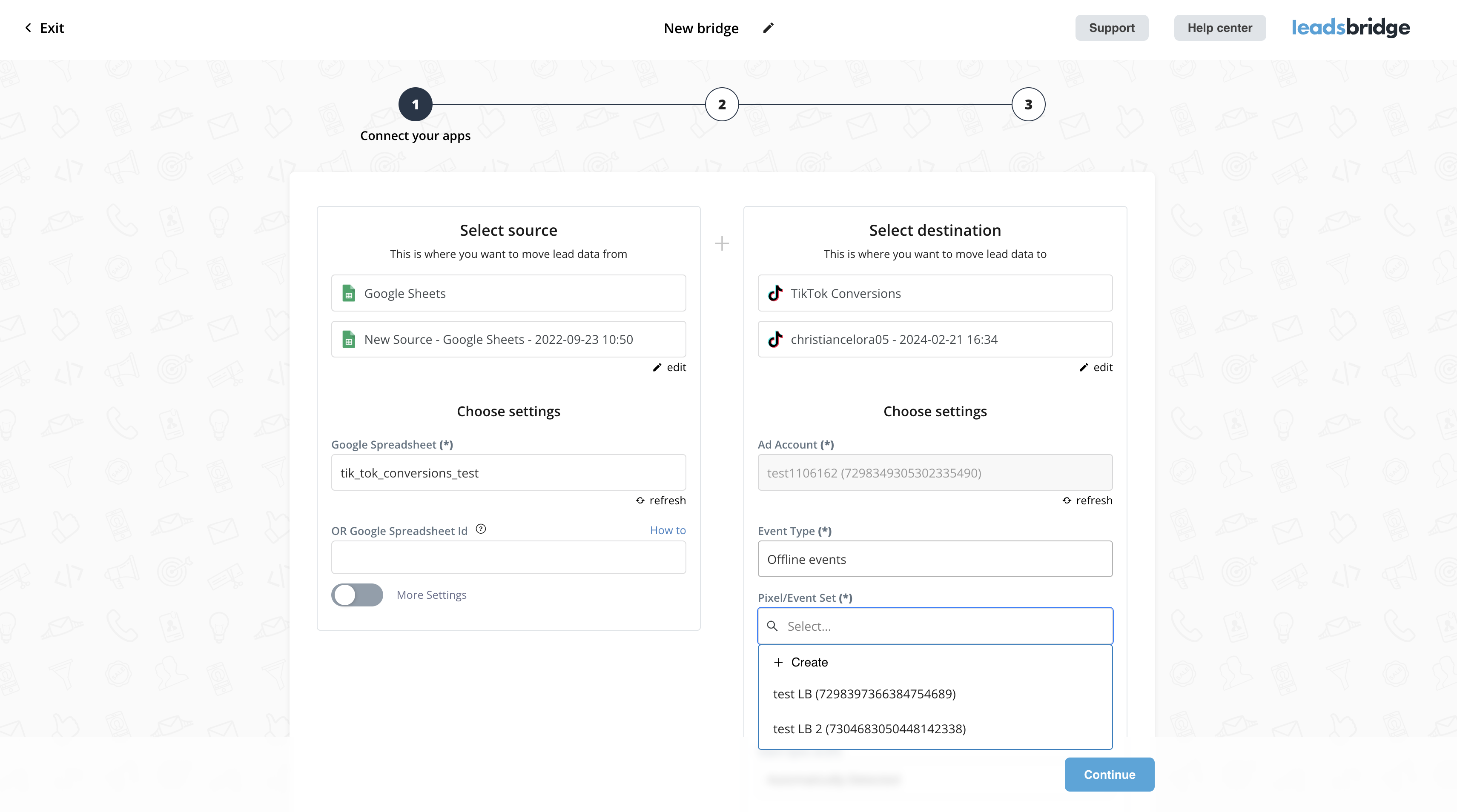The image size is (1457, 812).
Task: Click the Continue button
Action: click(x=1109, y=775)
